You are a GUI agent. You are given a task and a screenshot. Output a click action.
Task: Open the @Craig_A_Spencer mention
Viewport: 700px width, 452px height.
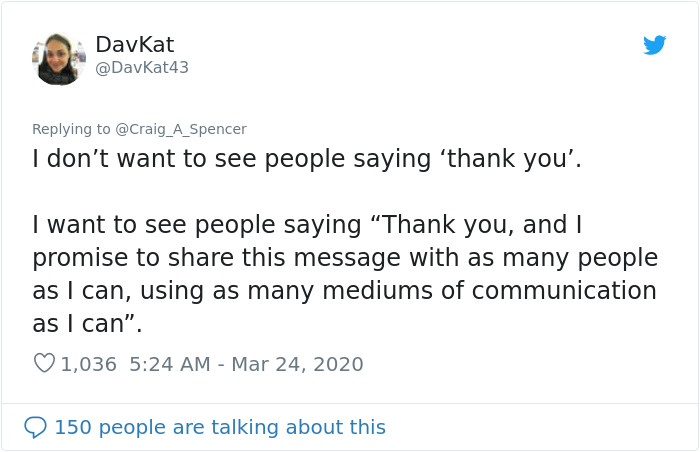181,129
